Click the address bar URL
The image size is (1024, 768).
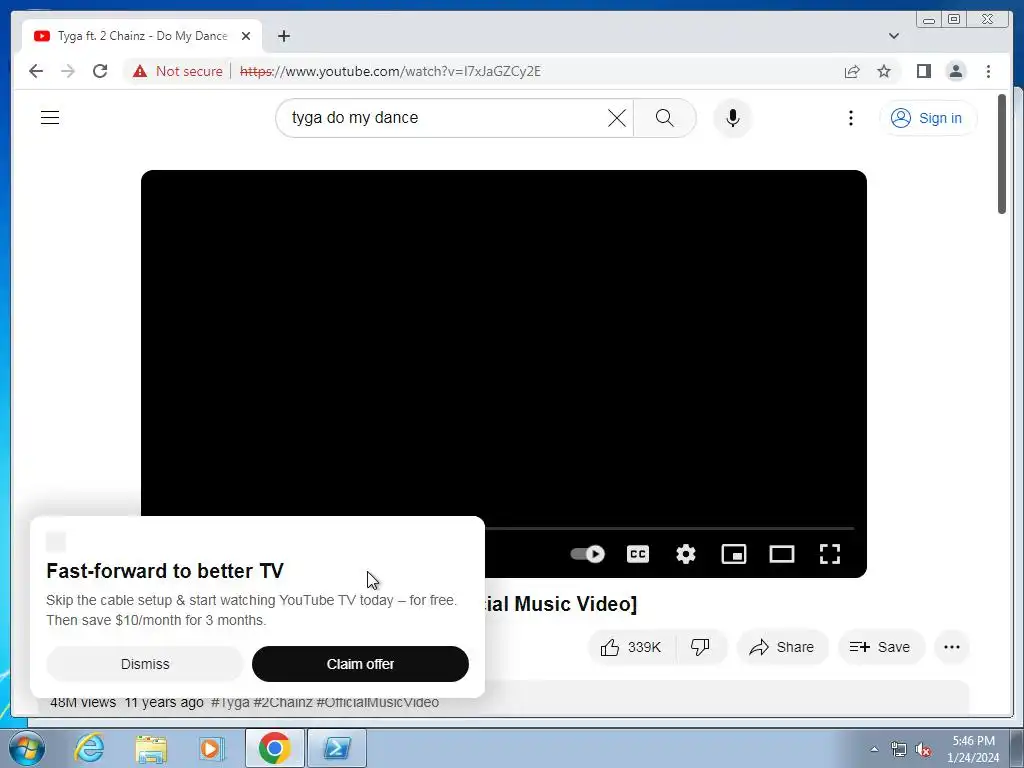point(390,71)
